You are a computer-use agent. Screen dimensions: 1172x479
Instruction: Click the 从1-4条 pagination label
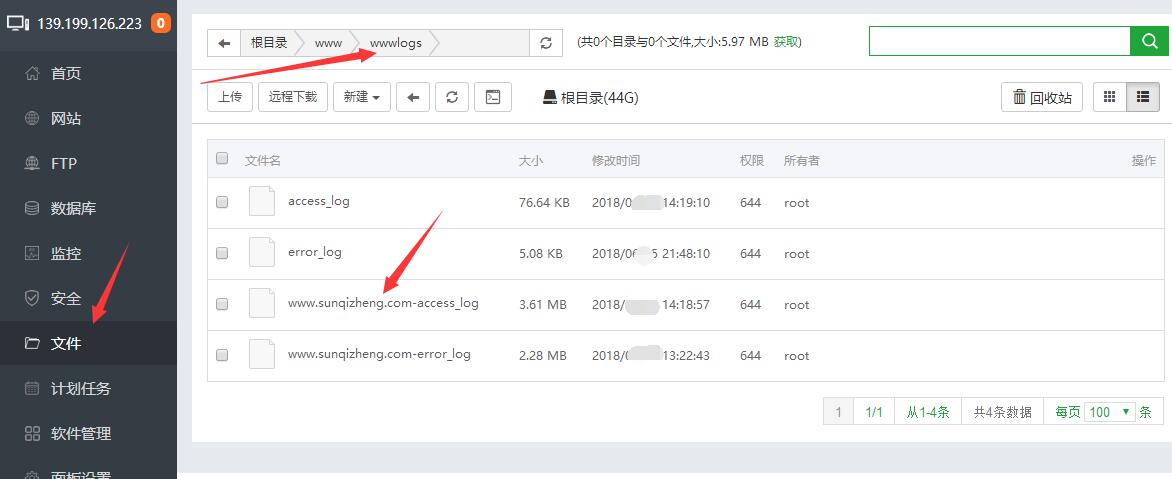(x=928, y=412)
